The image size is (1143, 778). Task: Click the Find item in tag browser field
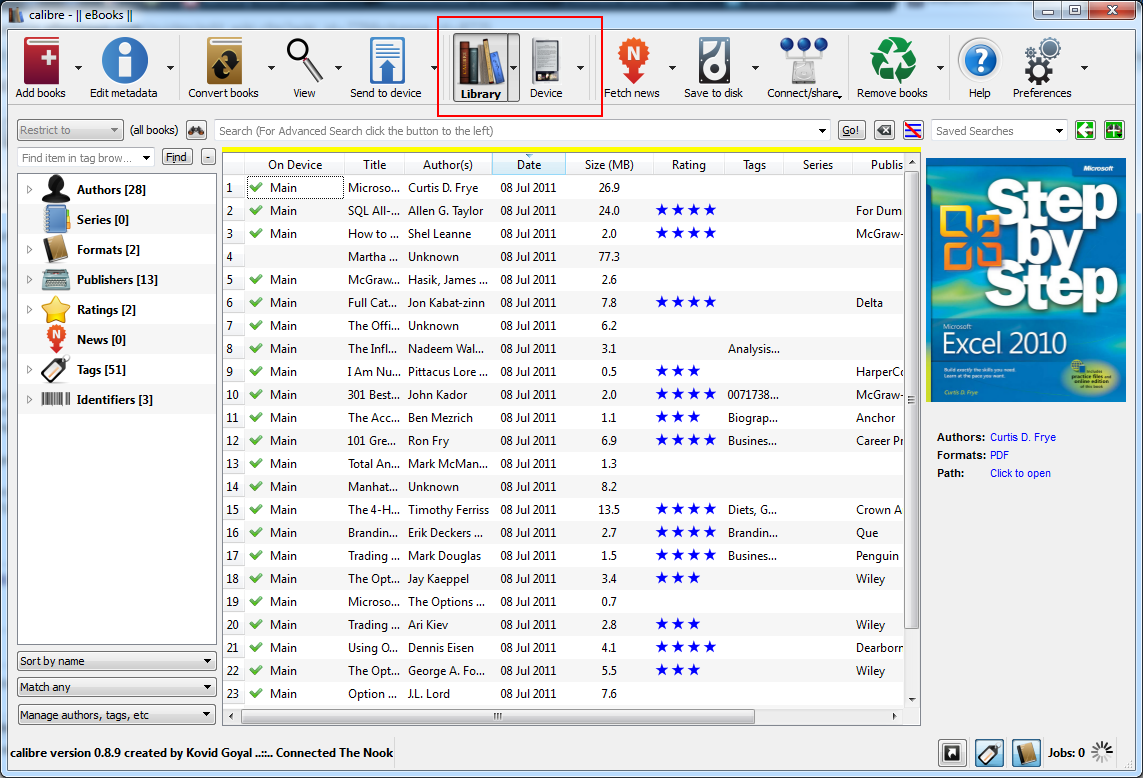pyautogui.click(x=85, y=157)
